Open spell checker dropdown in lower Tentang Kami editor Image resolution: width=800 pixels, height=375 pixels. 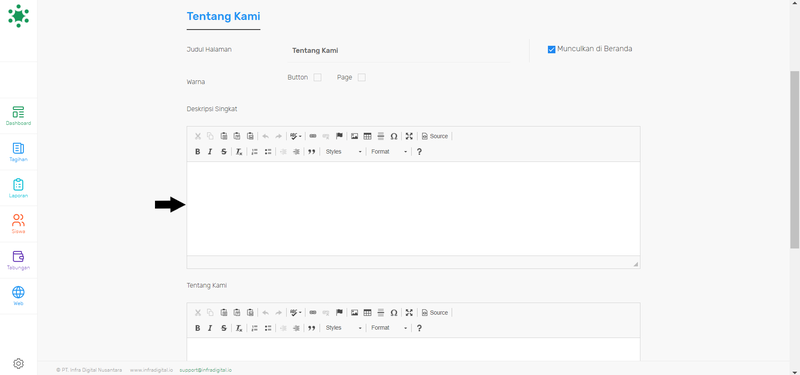(296, 313)
